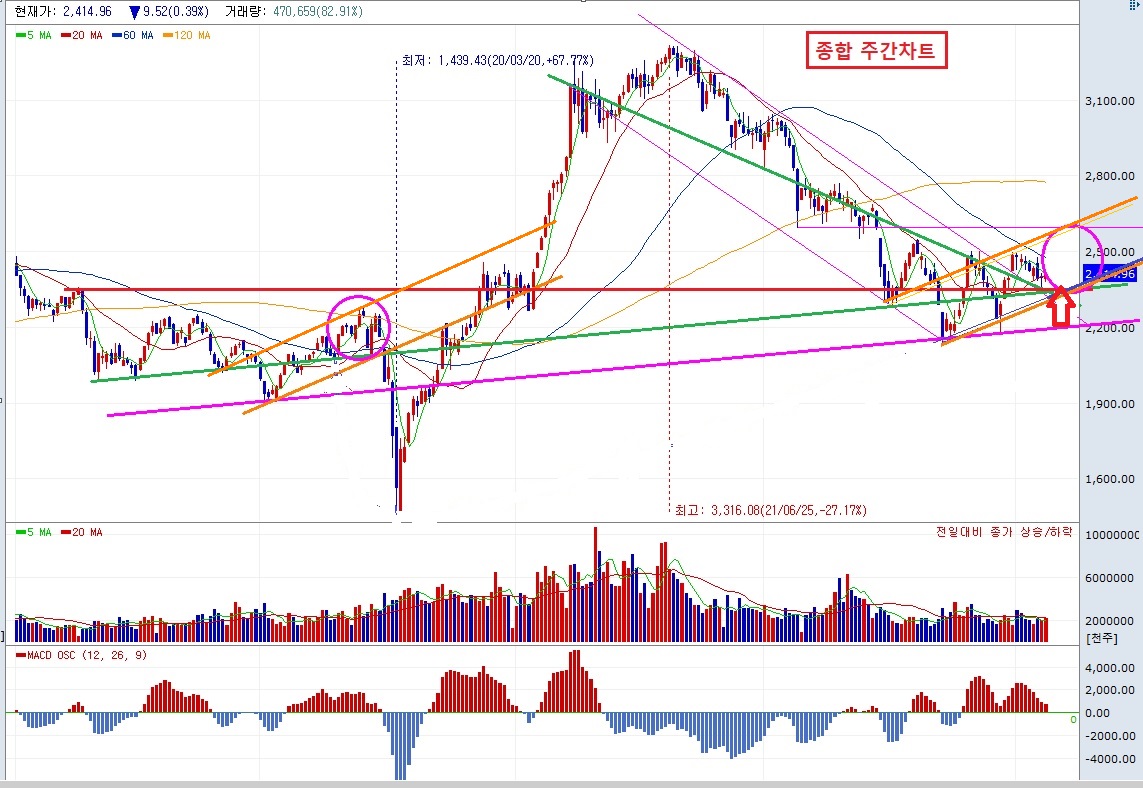This screenshot has width=1143, height=788.
Task: Select the 5 MA legend in price chart
Action: coord(34,35)
